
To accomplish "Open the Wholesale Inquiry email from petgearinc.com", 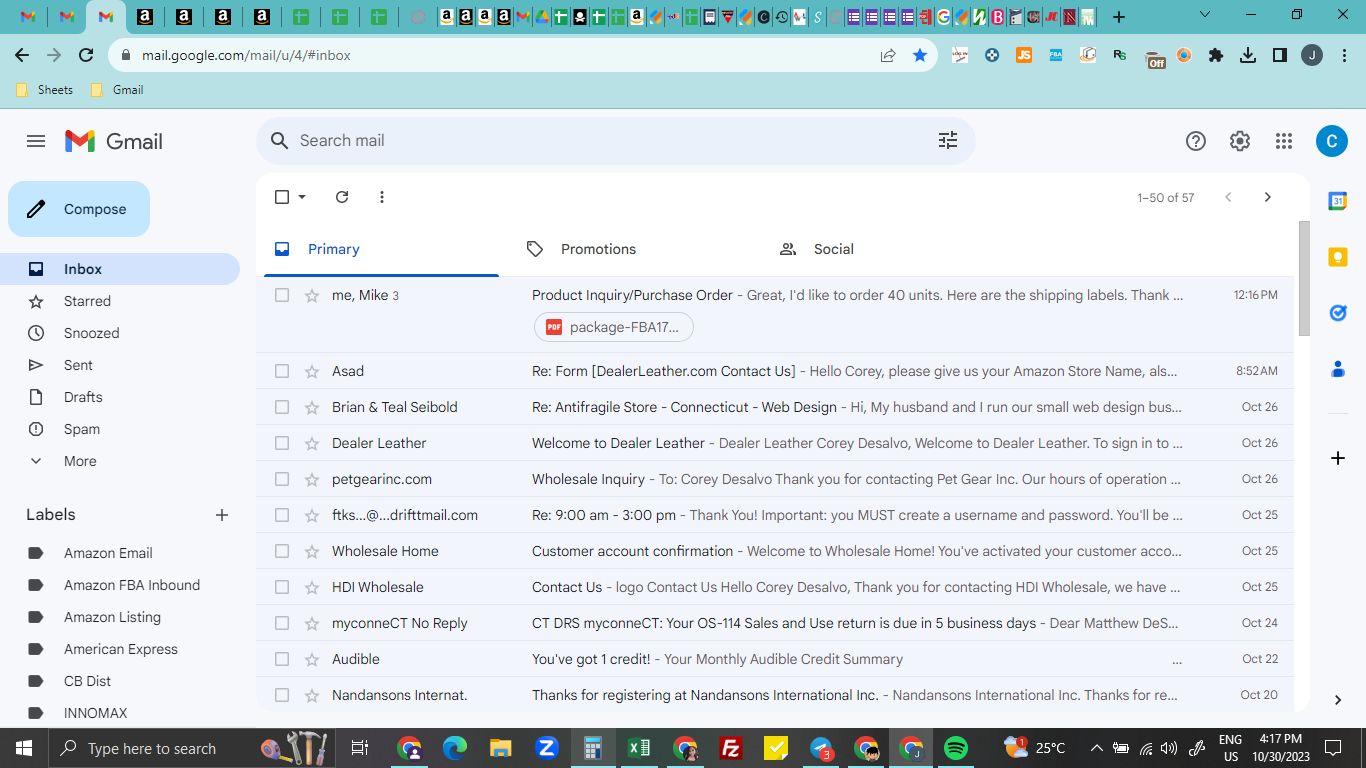I will tap(775, 479).
